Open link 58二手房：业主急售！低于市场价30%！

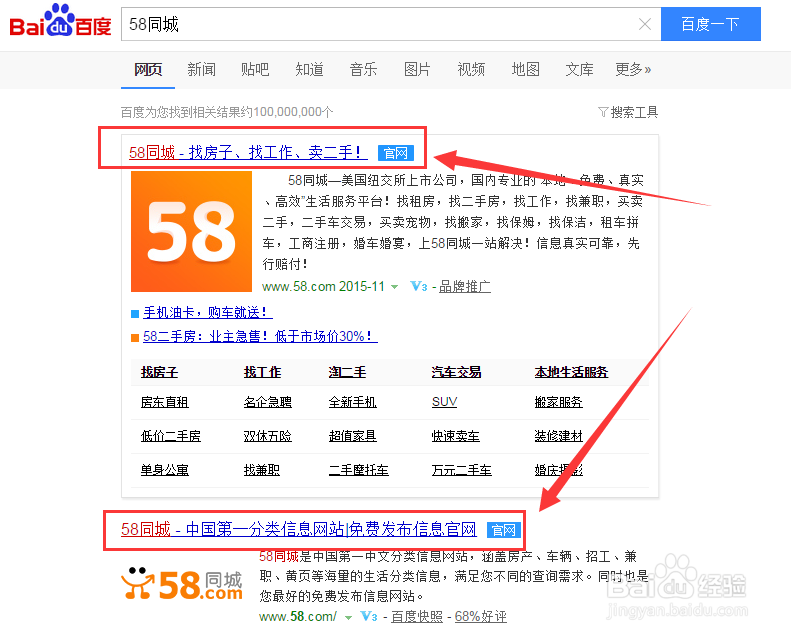[x=260, y=336]
